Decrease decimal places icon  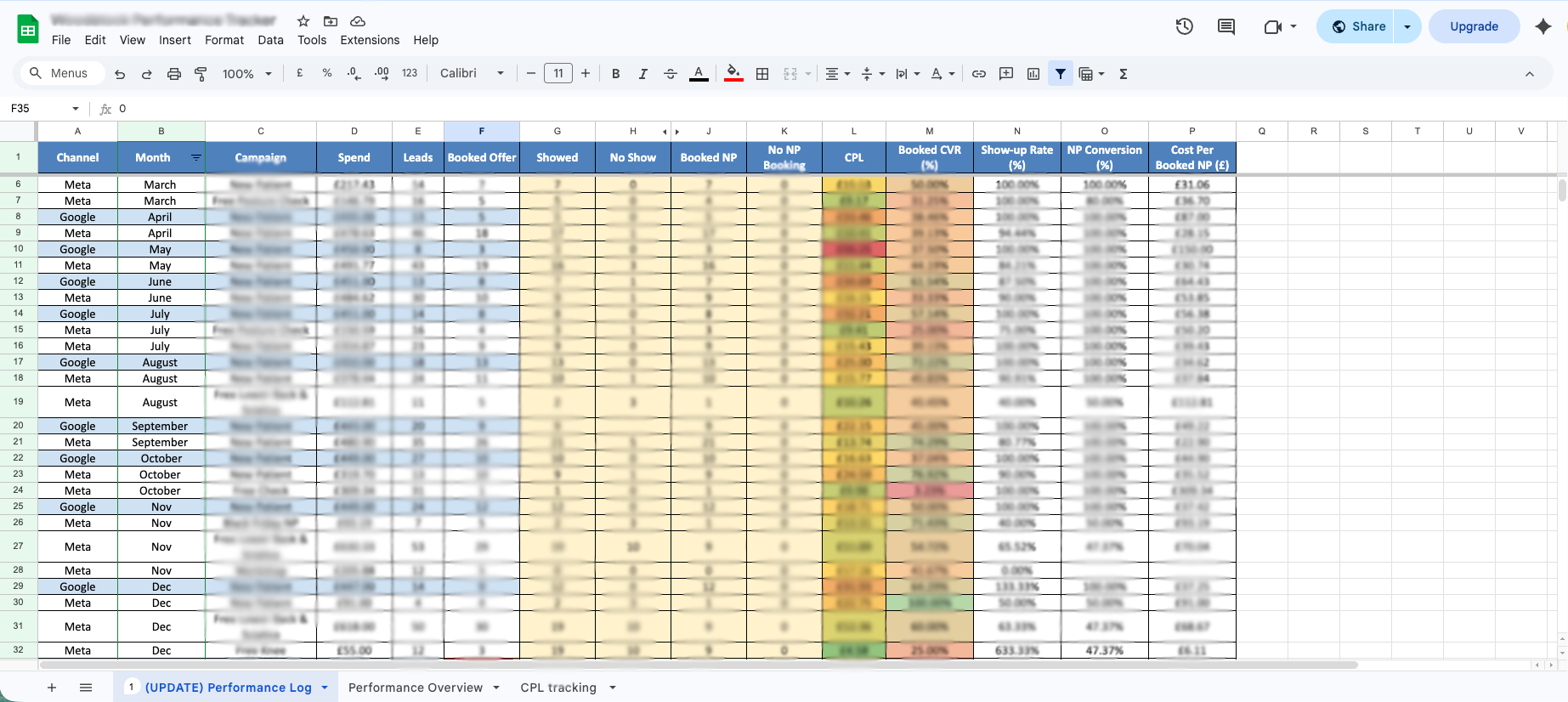(x=354, y=74)
